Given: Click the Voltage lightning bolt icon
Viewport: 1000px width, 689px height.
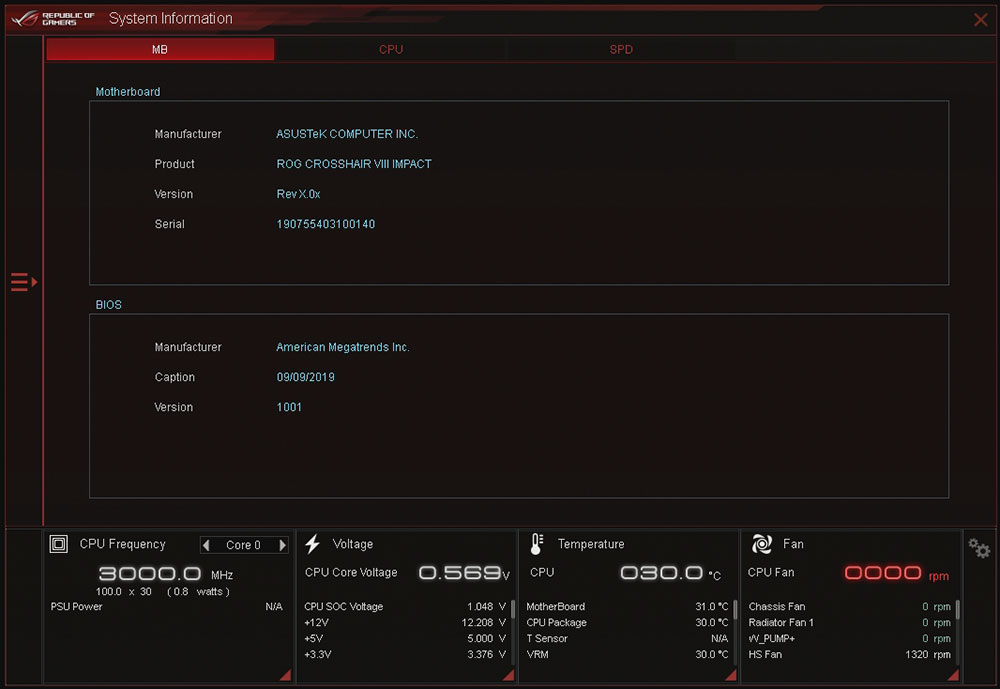Looking at the screenshot, I should (312, 544).
